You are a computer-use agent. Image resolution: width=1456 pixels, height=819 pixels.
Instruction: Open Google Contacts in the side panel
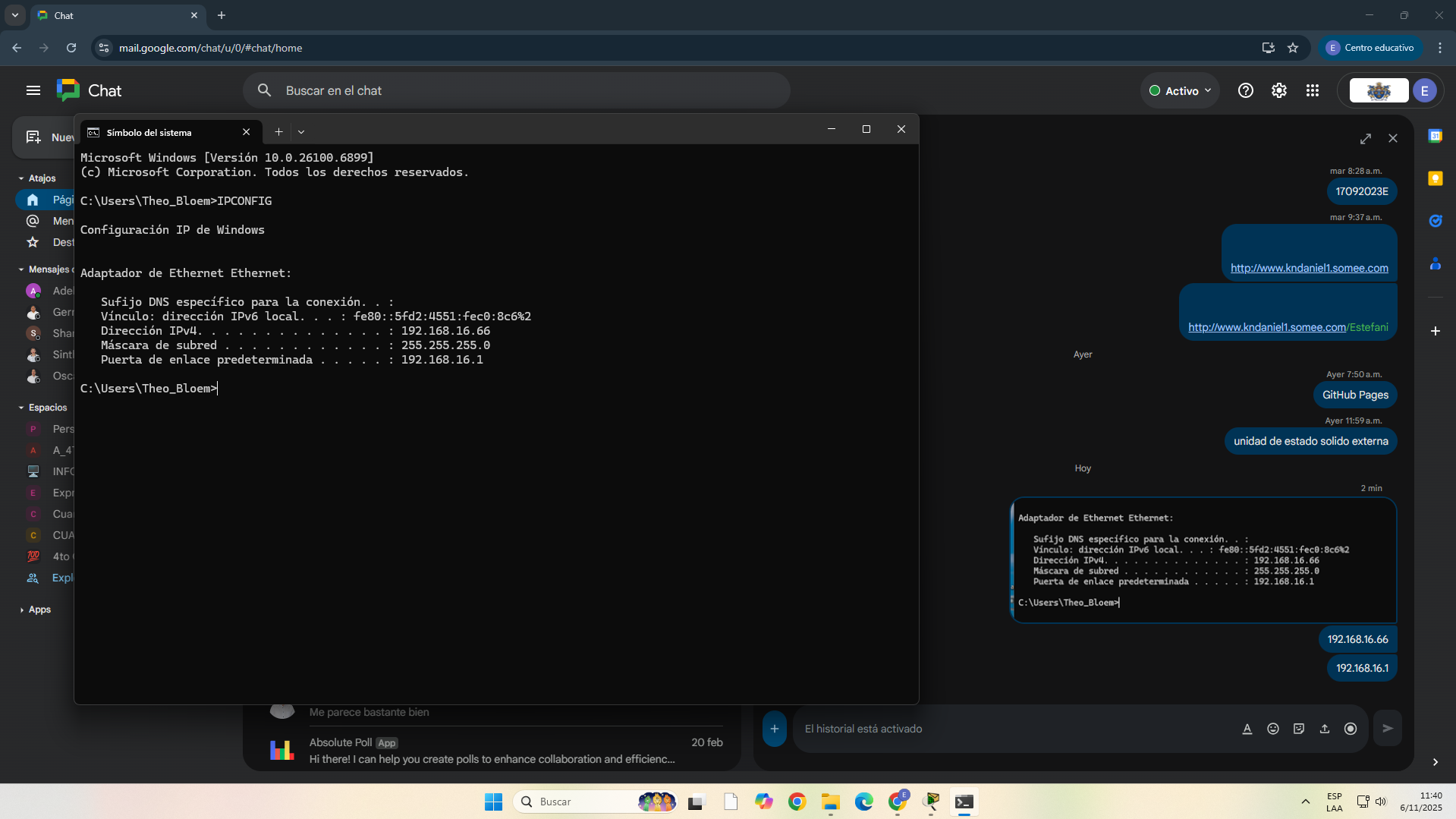point(1436,264)
